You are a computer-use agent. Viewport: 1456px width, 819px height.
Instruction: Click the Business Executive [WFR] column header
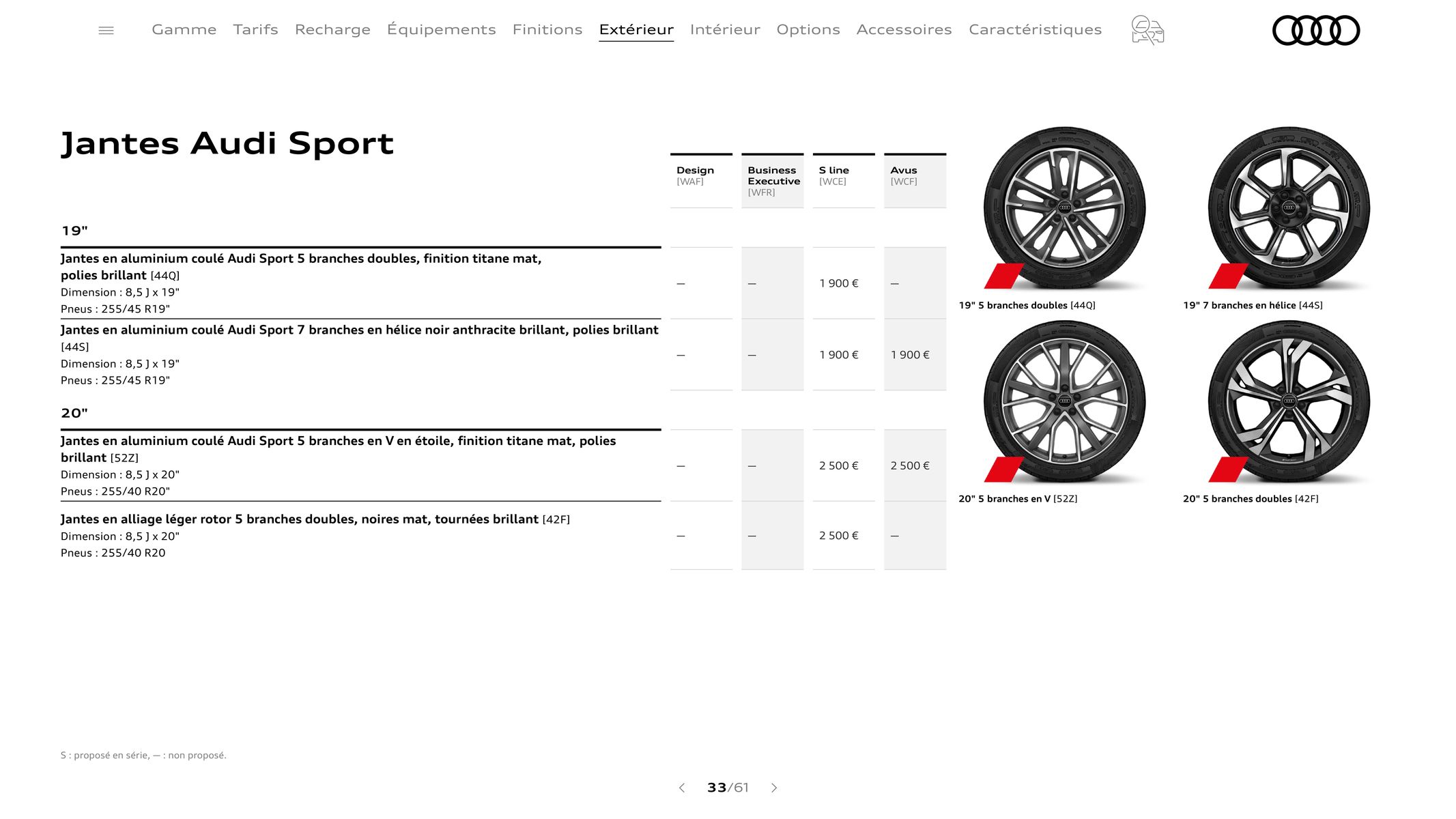tap(772, 181)
